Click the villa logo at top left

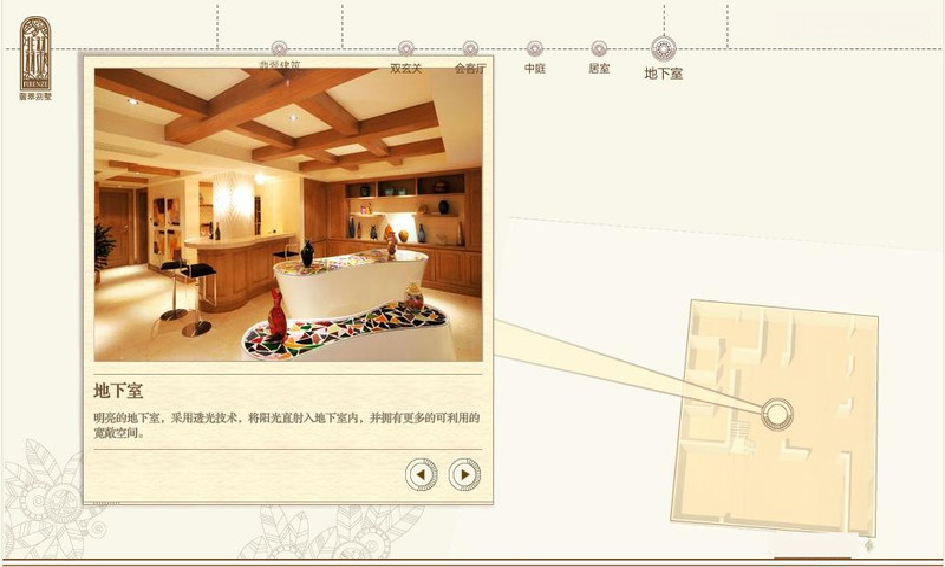(36, 58)
